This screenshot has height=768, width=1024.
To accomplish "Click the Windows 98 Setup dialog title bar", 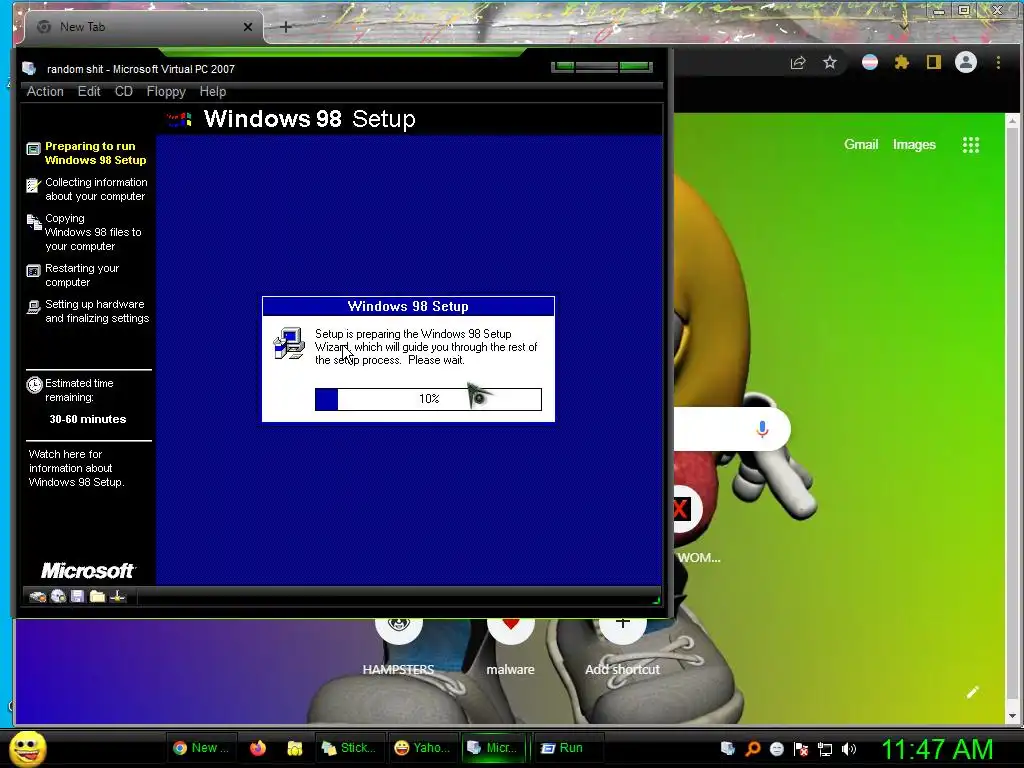I will [408, 306].
